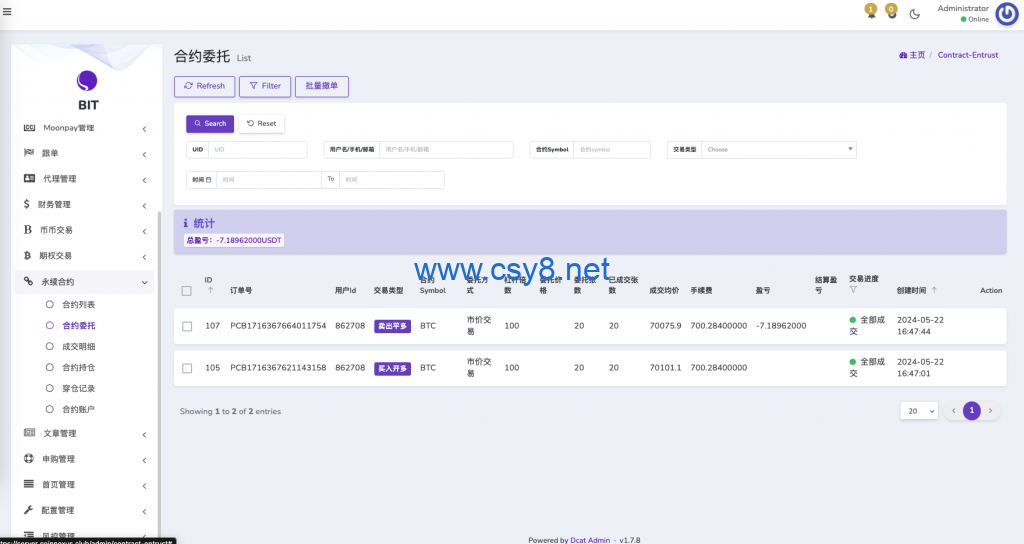Expand 申购管理 menu chevron
The image size is (1024, 544).
pyautogui.click(x=144, y=460)
